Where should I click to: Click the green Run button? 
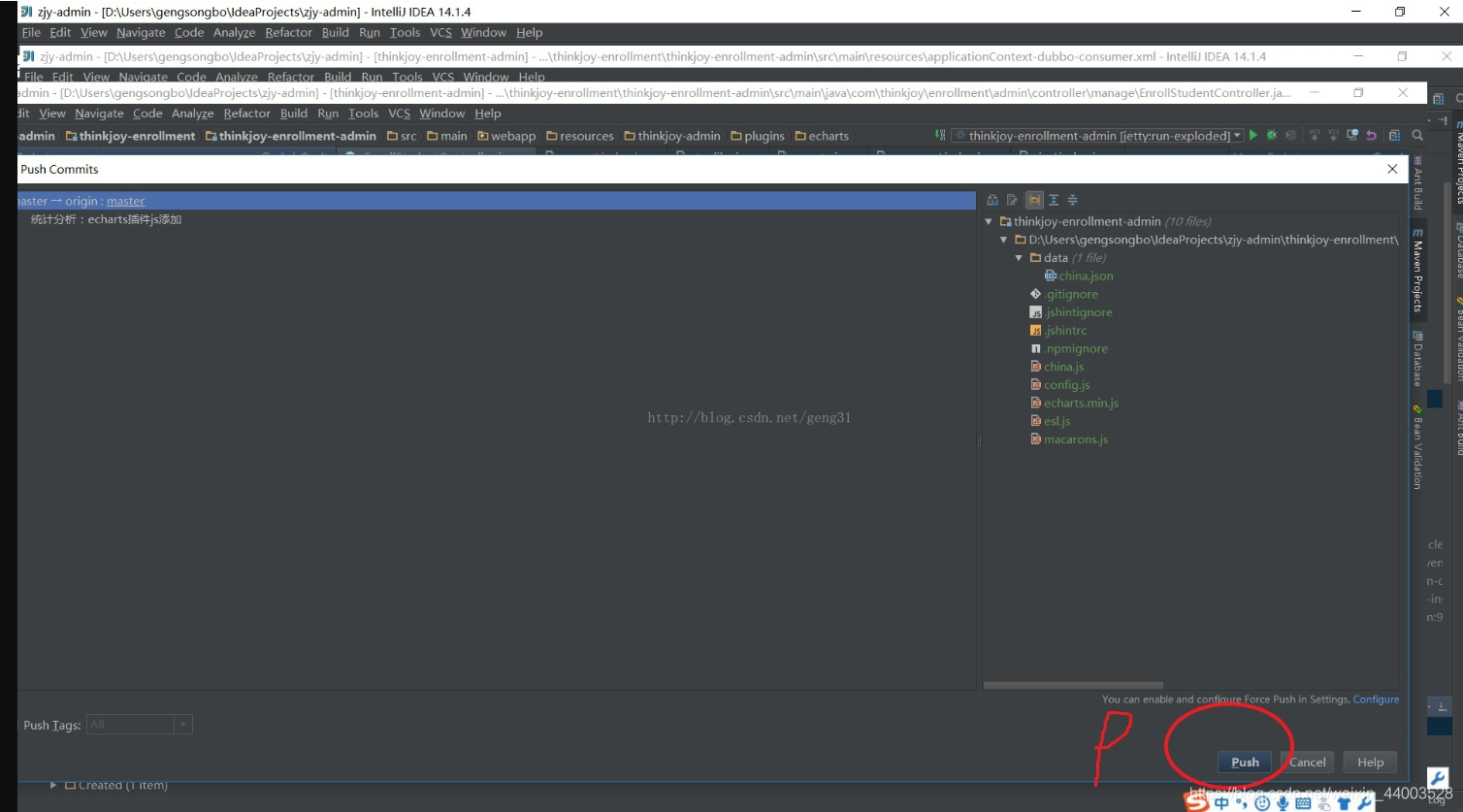(x=1253, y=136)
